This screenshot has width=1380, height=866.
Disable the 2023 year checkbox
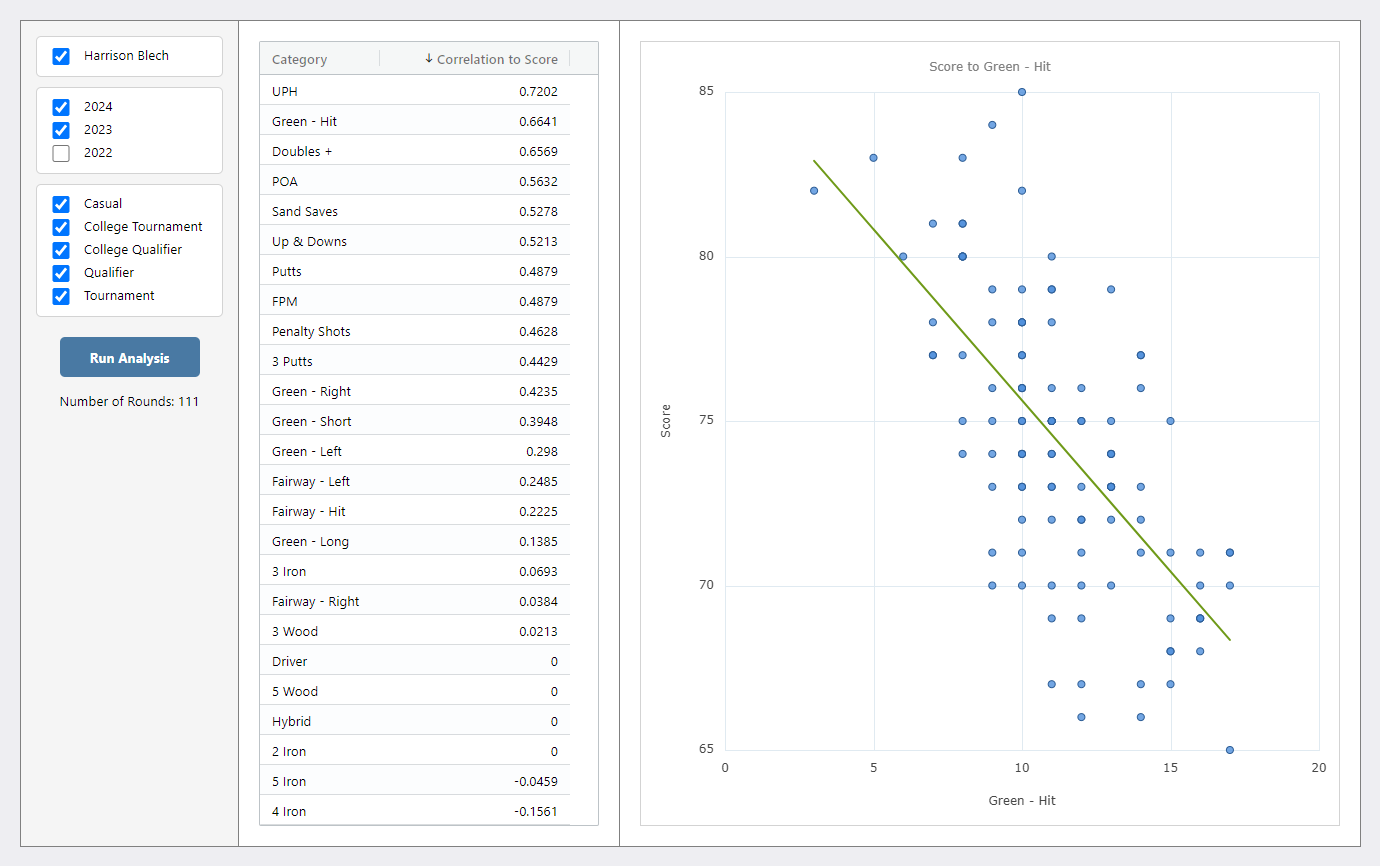click(x=61, y=130)
